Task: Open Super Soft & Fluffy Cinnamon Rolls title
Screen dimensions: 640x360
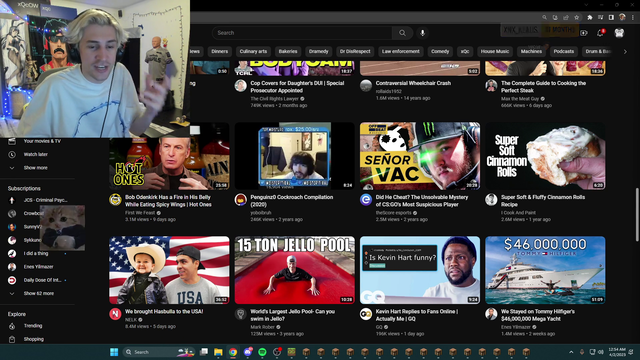Action: click(543, 201)
